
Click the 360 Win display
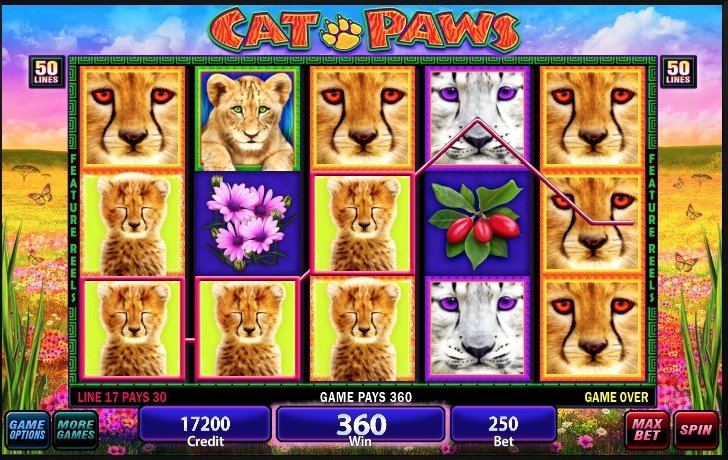(x=361, y=430)
